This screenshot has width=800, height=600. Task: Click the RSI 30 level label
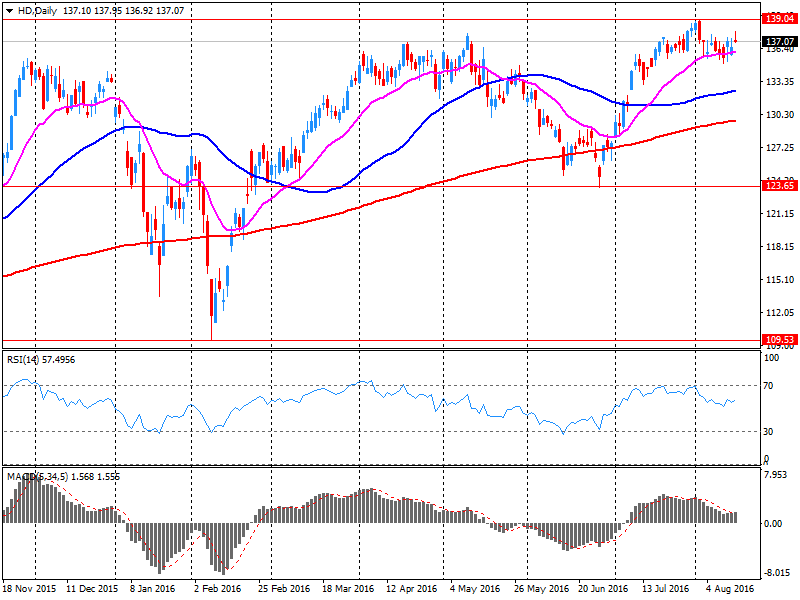coord(768,432)
